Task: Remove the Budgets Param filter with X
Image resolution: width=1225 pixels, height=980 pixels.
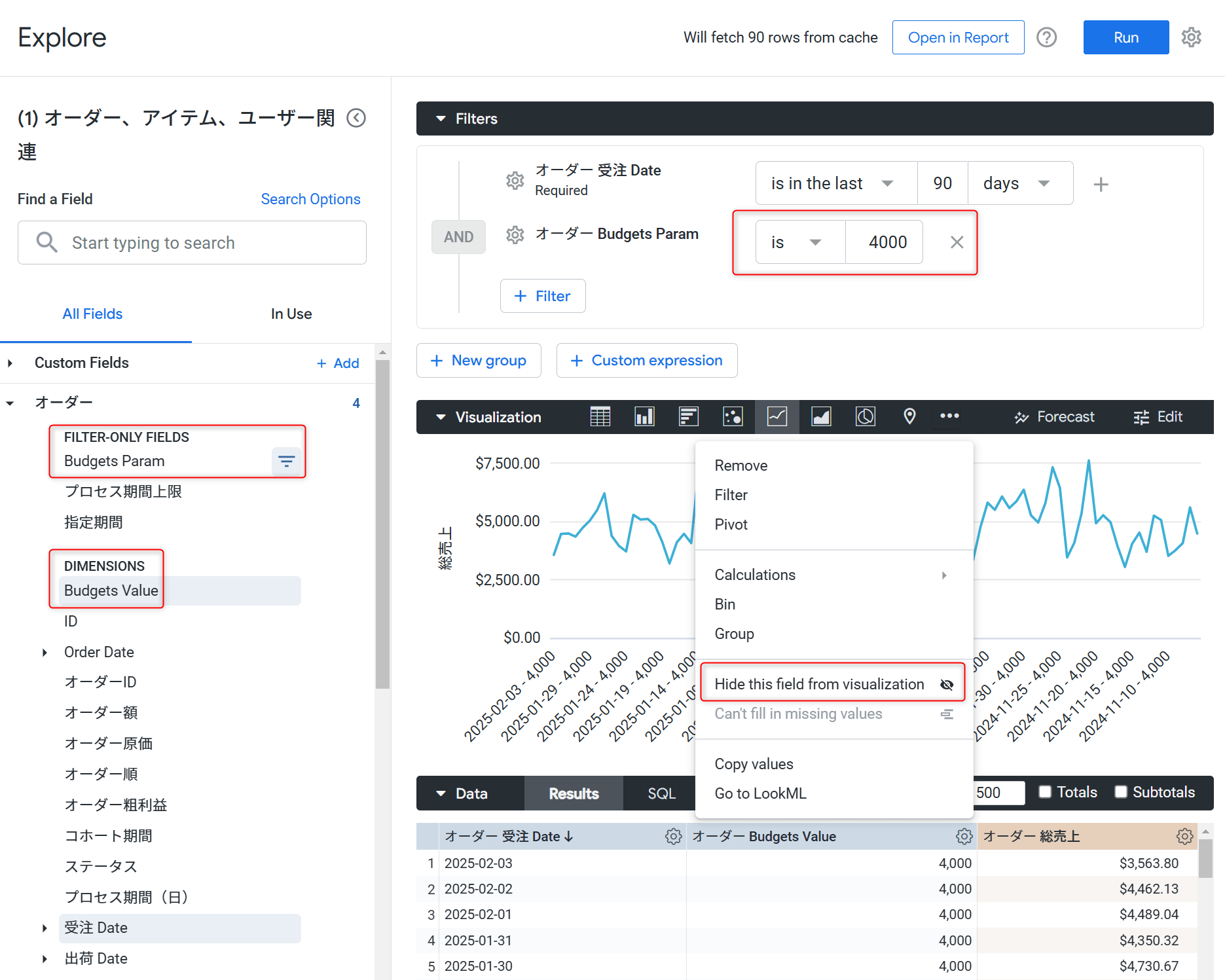Action: (957, 242)
